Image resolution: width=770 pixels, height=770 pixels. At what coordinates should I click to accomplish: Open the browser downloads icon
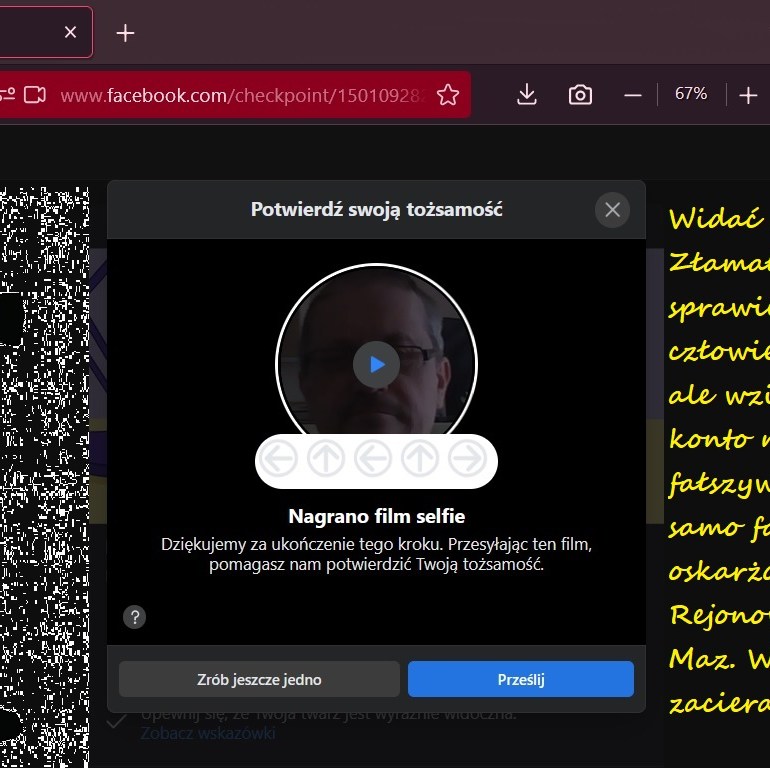pos(527,95)
